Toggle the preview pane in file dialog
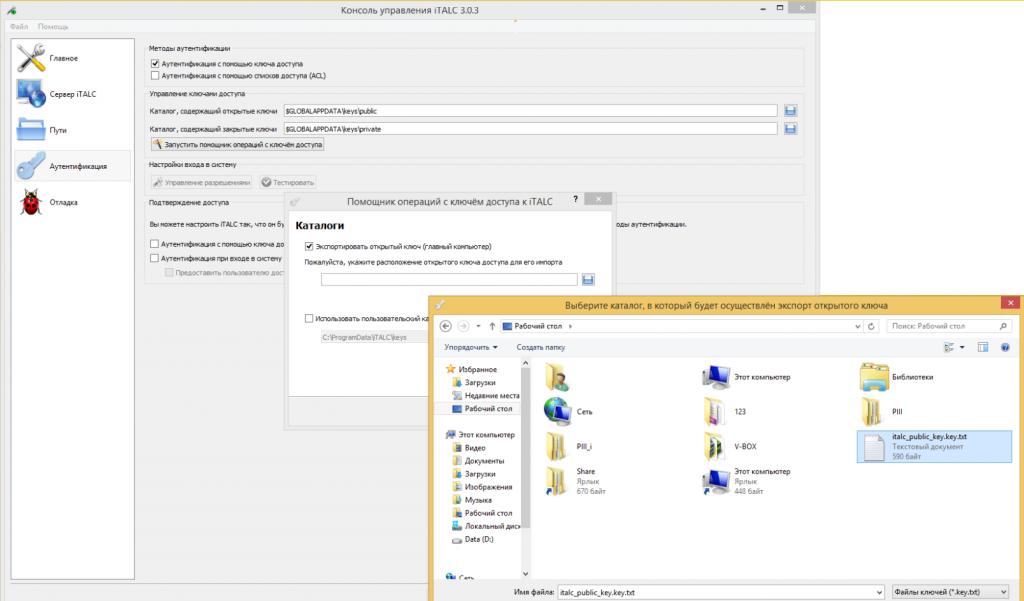This screenshot has height=601, width=1024. tap(983, 348)
